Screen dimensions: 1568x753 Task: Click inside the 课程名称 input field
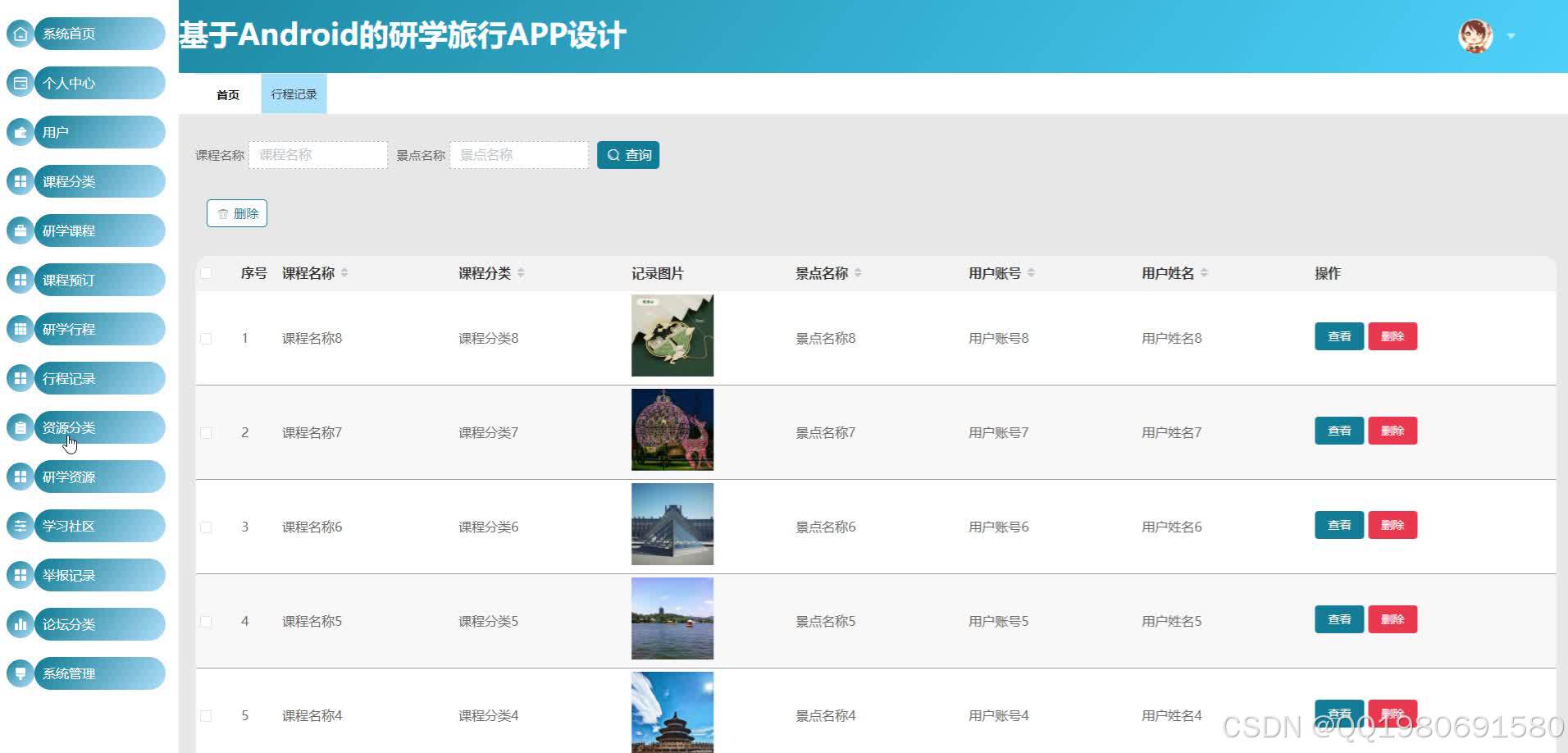pyautogui.click(x=318, y=154)
